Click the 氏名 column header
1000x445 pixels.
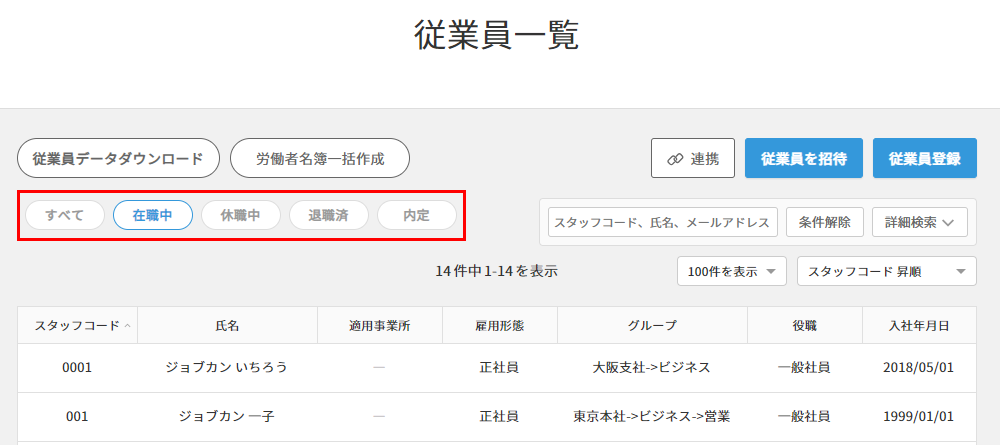(227, 326)
